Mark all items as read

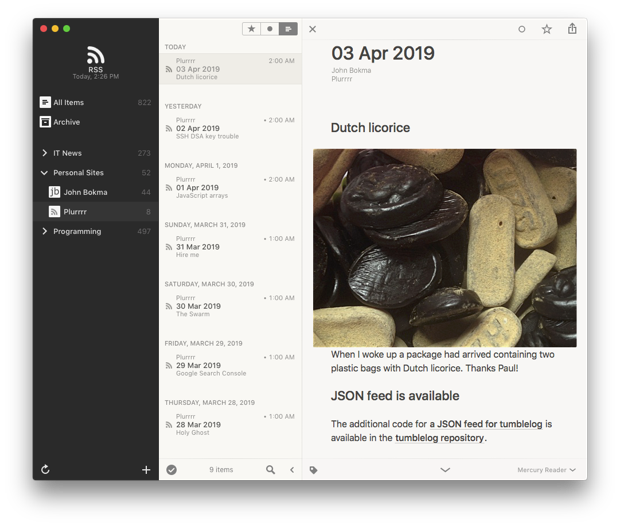point(172,470)
